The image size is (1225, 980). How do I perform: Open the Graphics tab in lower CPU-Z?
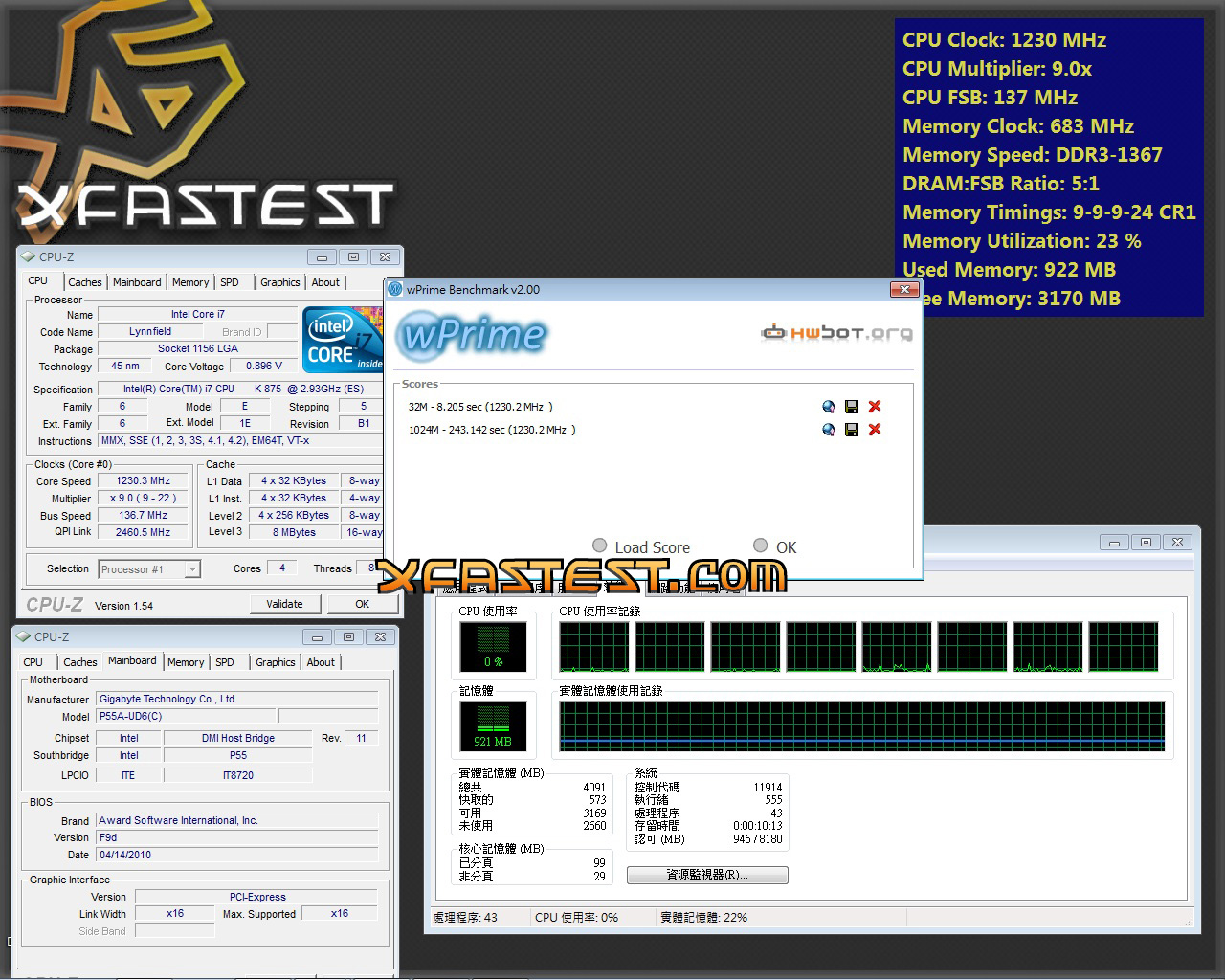(x=275, y=661)
